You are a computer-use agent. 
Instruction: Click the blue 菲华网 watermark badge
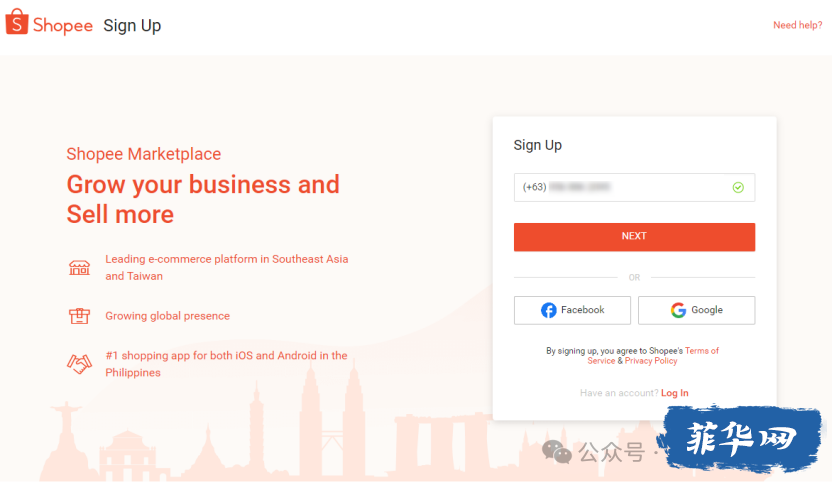[x=740, y=439]
